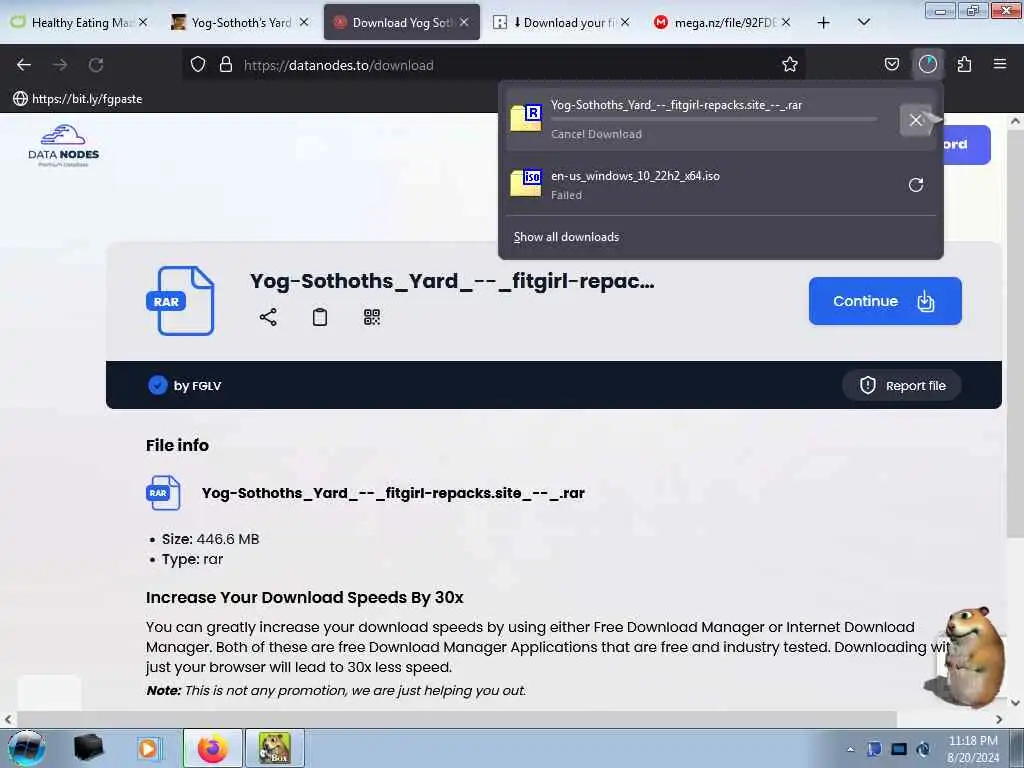The image size is (1024, 768).
Task: Retry the failed windows 10 iso download
Action: 916,185
